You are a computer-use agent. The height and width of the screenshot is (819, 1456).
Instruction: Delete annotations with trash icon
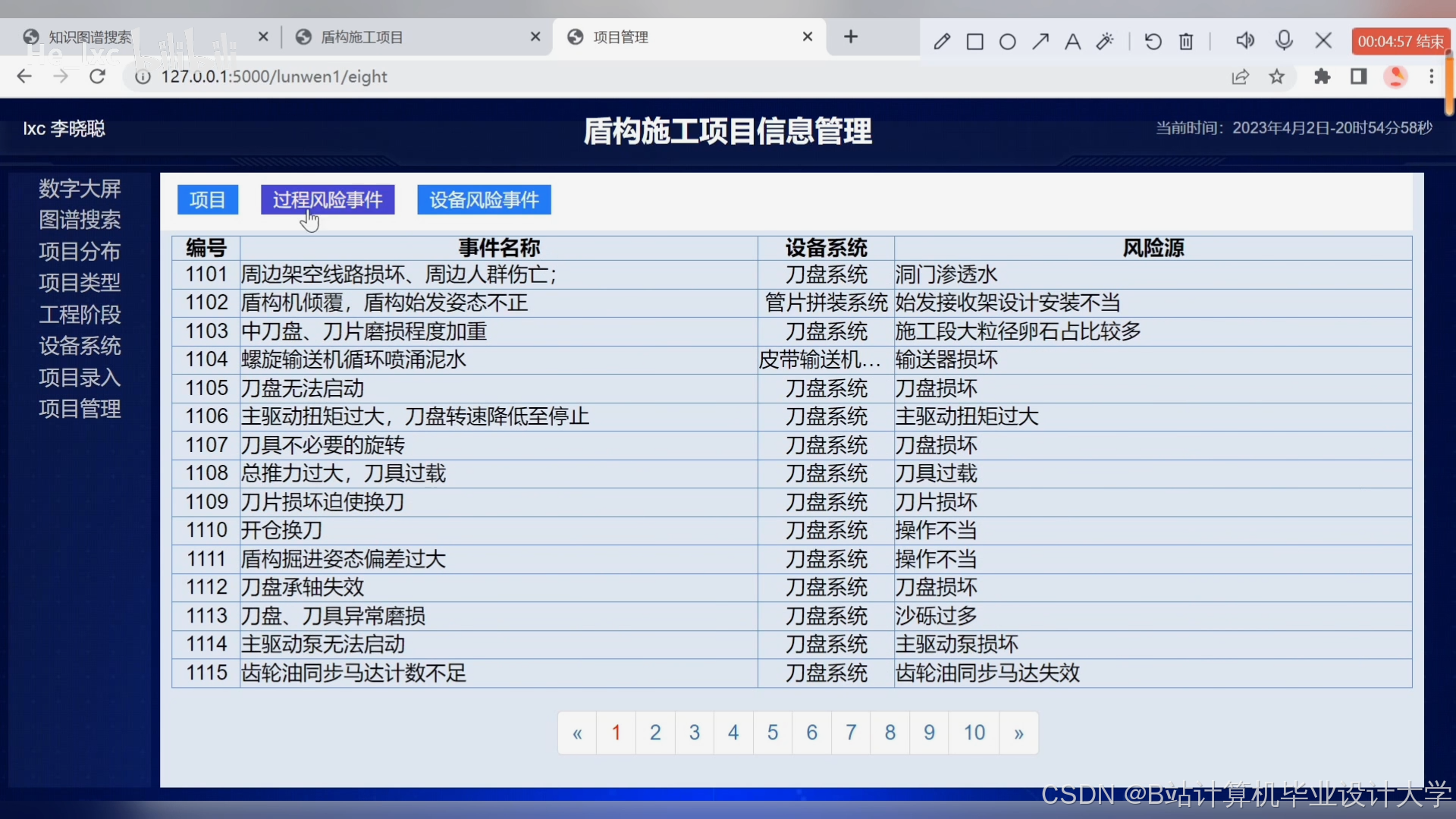(x=1187, y=41)
